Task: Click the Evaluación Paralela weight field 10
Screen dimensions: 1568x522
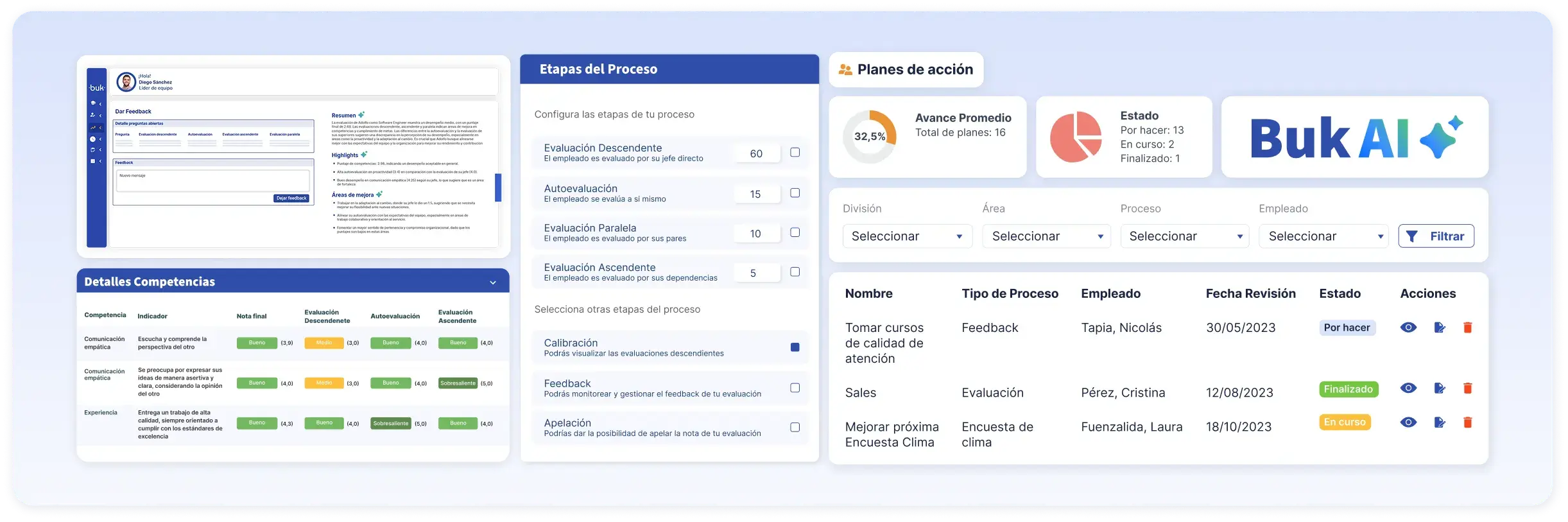Action: (x=757, y=234)
